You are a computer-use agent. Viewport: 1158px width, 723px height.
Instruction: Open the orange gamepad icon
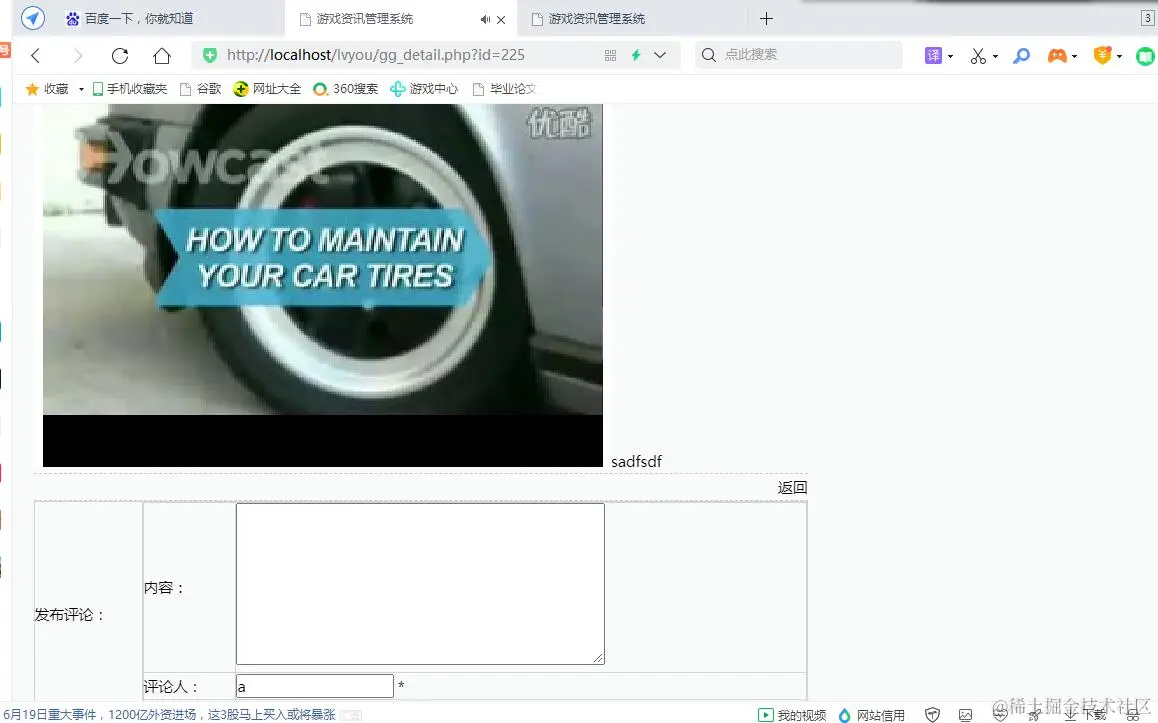click(x=1057, y=55)
